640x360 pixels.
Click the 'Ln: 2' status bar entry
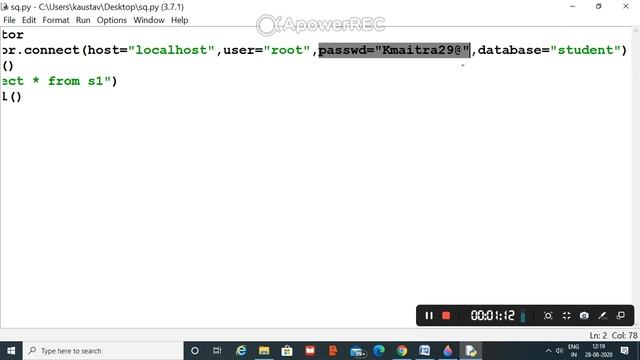(x=598, y=336)
